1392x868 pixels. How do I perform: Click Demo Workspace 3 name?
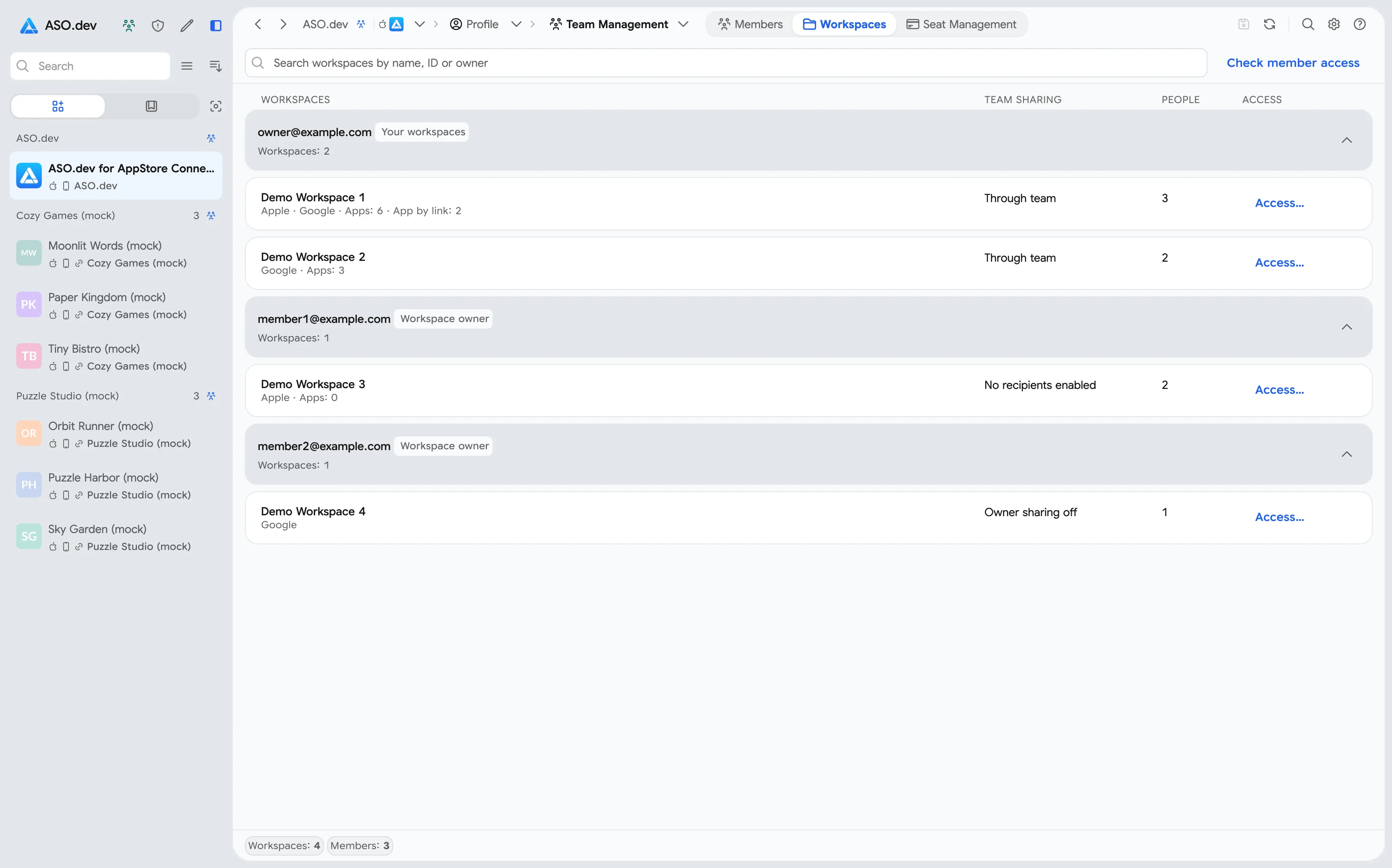(x=313, y=384)
